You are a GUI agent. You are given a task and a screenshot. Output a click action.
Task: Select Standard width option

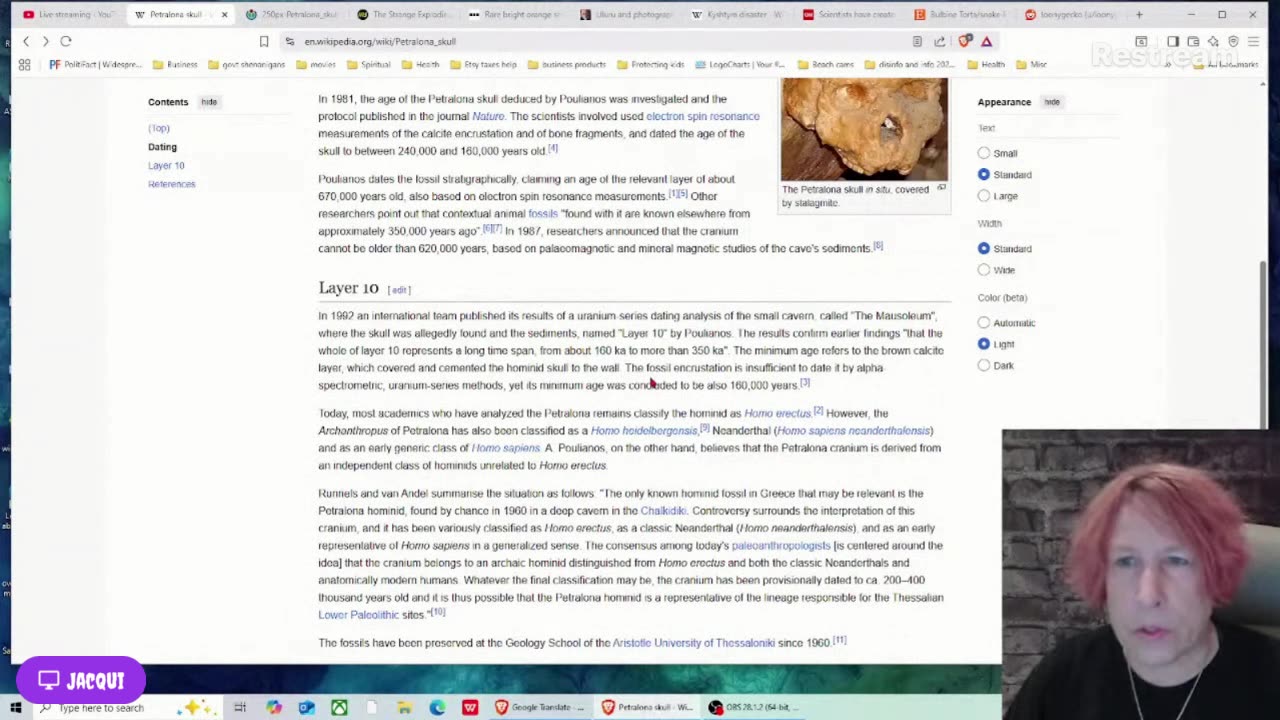pos(984,248)
